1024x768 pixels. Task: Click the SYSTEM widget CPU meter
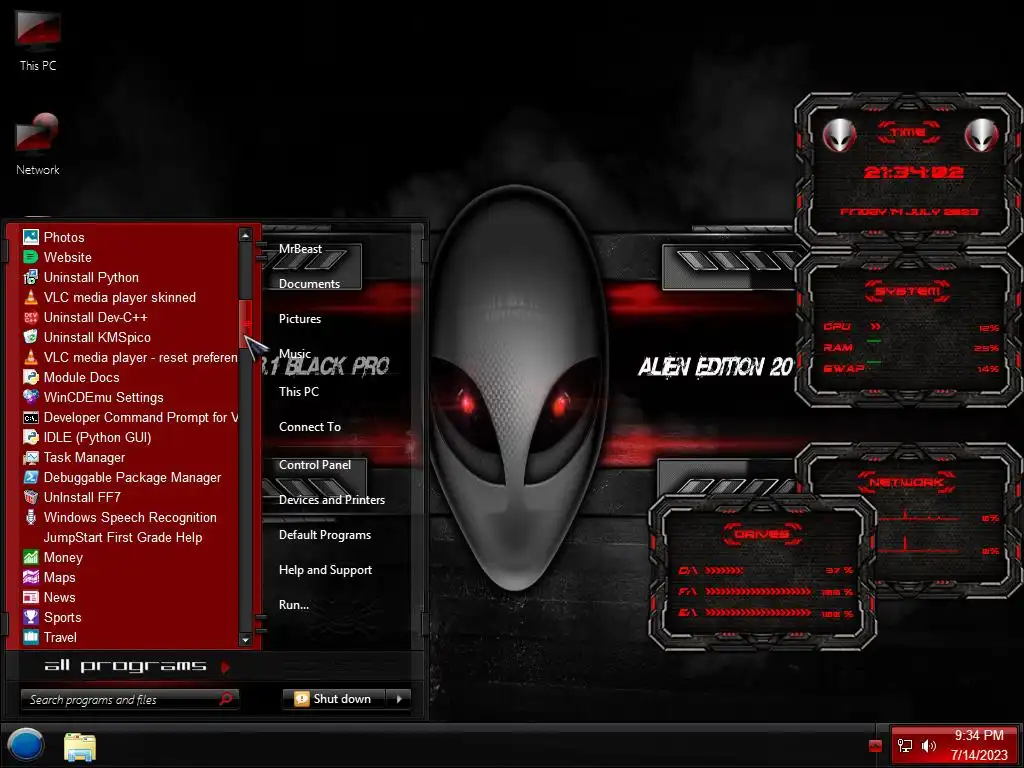[x=911, y=327]
